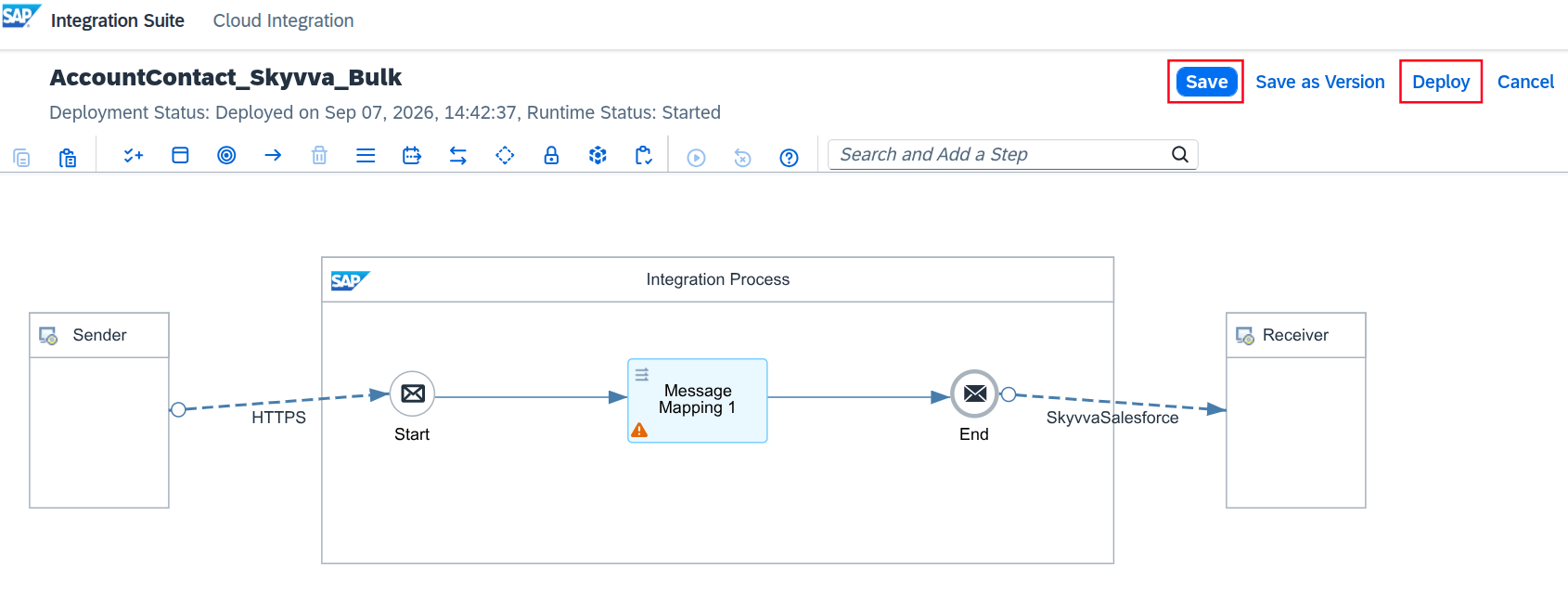The height and width of the screenshot is (606, 1568).
Task: Click Save as Version
Action: coord(1320,82)
